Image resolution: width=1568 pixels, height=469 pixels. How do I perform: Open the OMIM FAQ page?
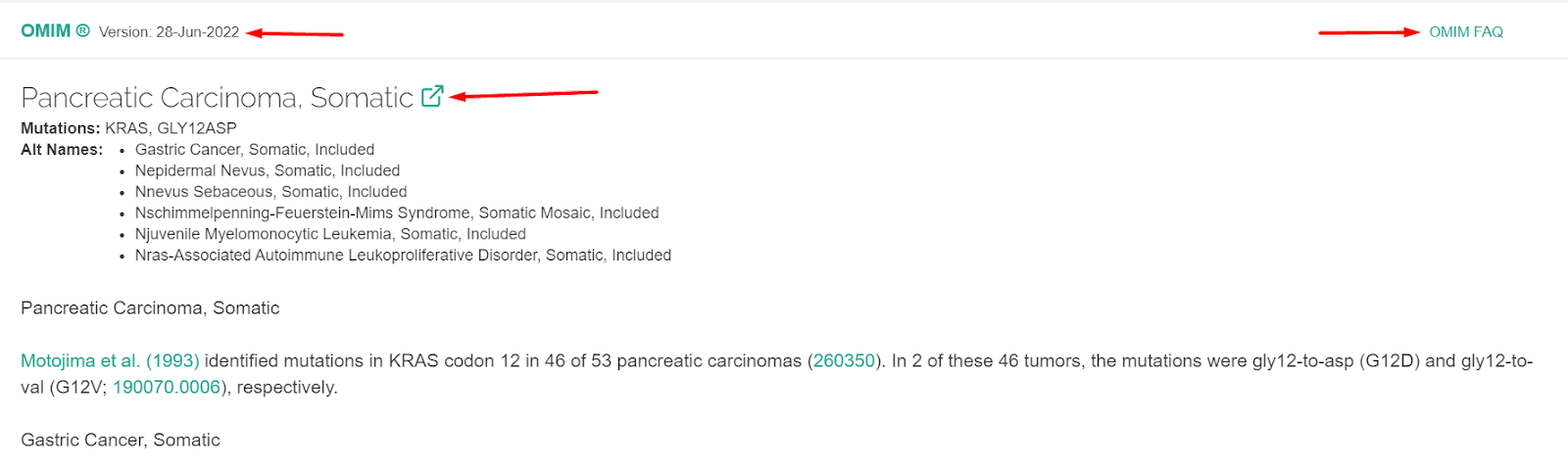(x=1465, y=32)
